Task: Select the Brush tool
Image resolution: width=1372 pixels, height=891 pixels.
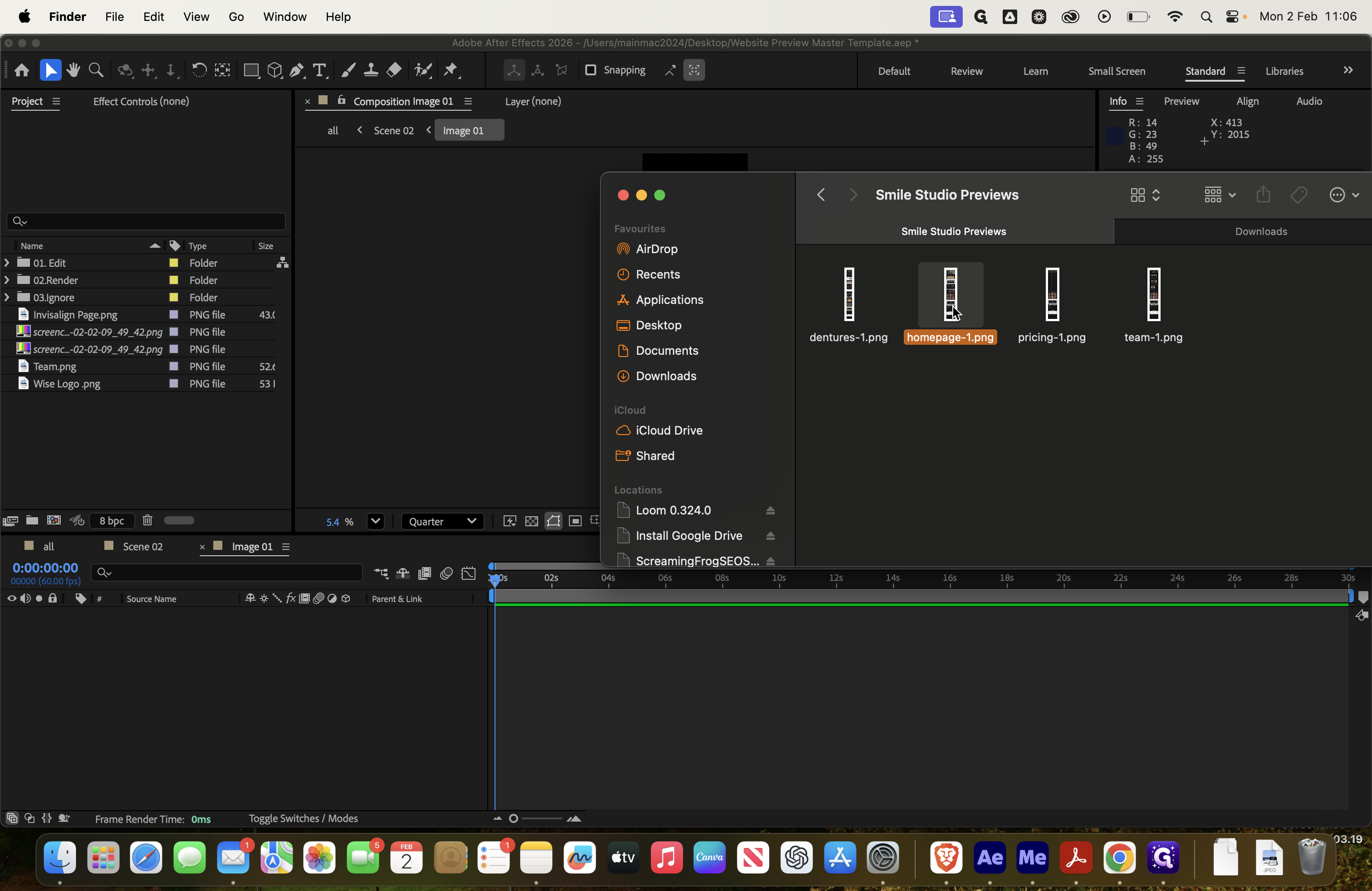Action: 348,70
